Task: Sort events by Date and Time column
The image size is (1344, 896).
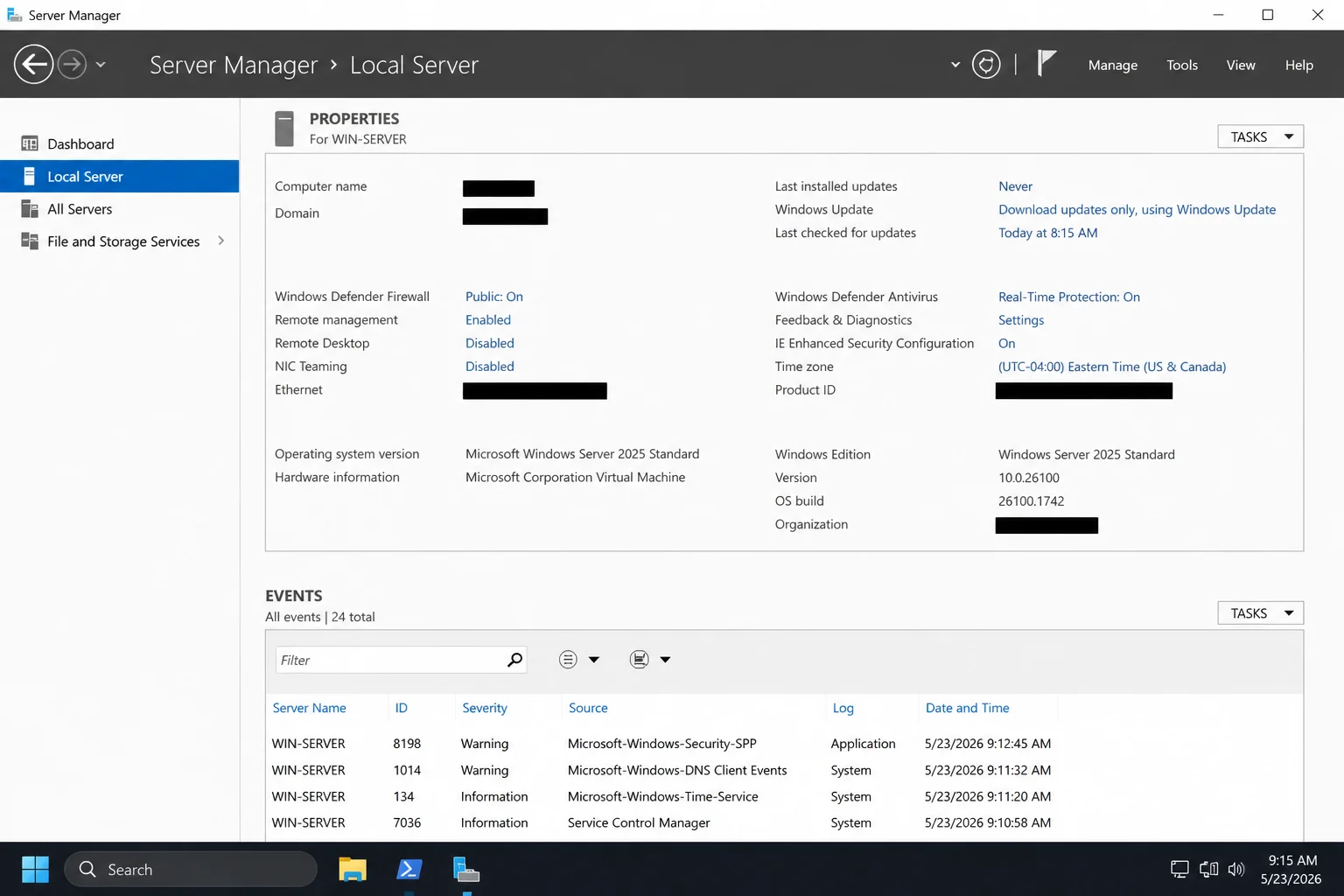Action: 967,708
